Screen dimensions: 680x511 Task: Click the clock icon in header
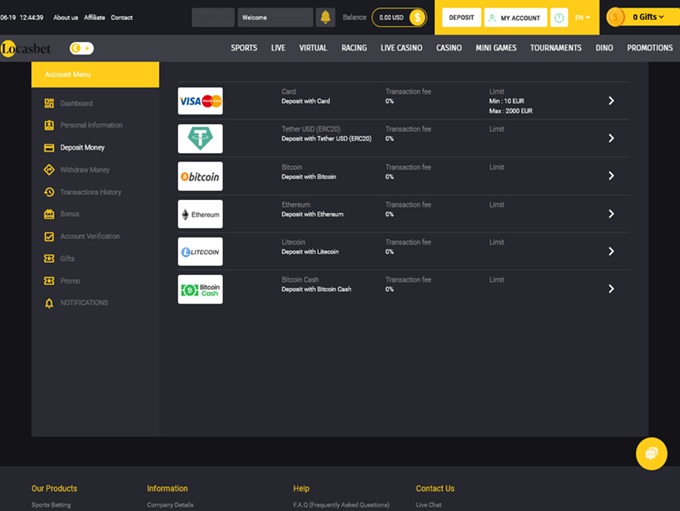[x=559, y=17]
